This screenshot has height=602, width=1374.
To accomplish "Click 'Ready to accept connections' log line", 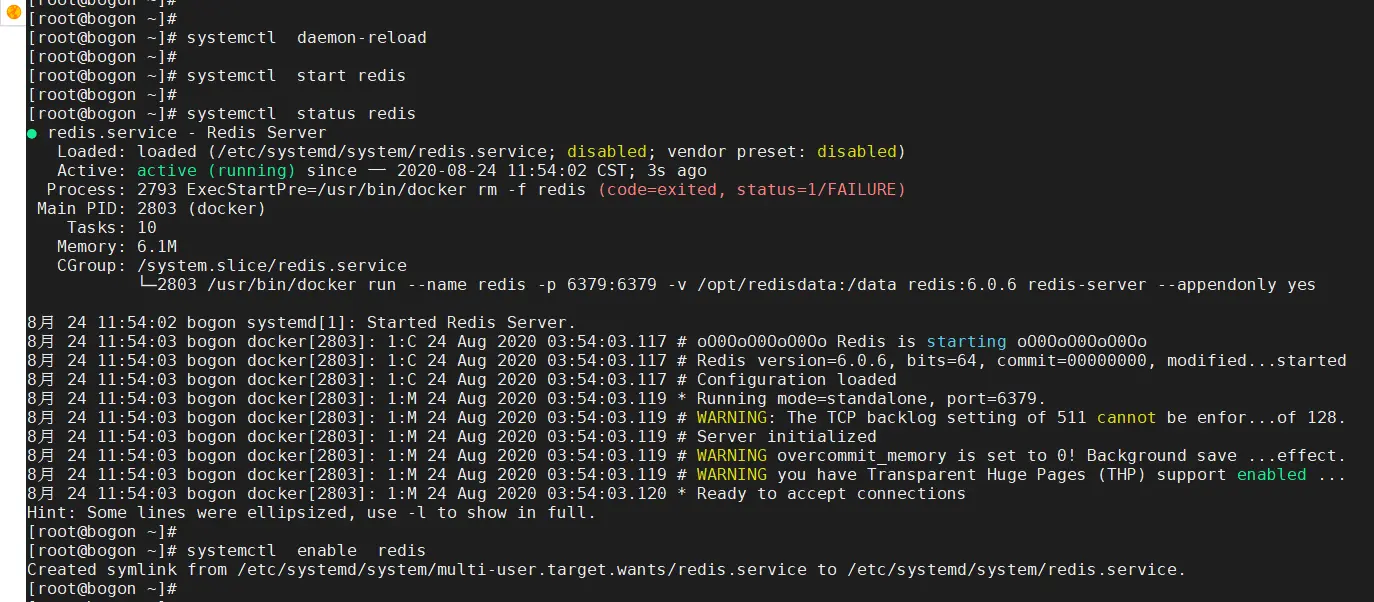I will click(497, 494).
